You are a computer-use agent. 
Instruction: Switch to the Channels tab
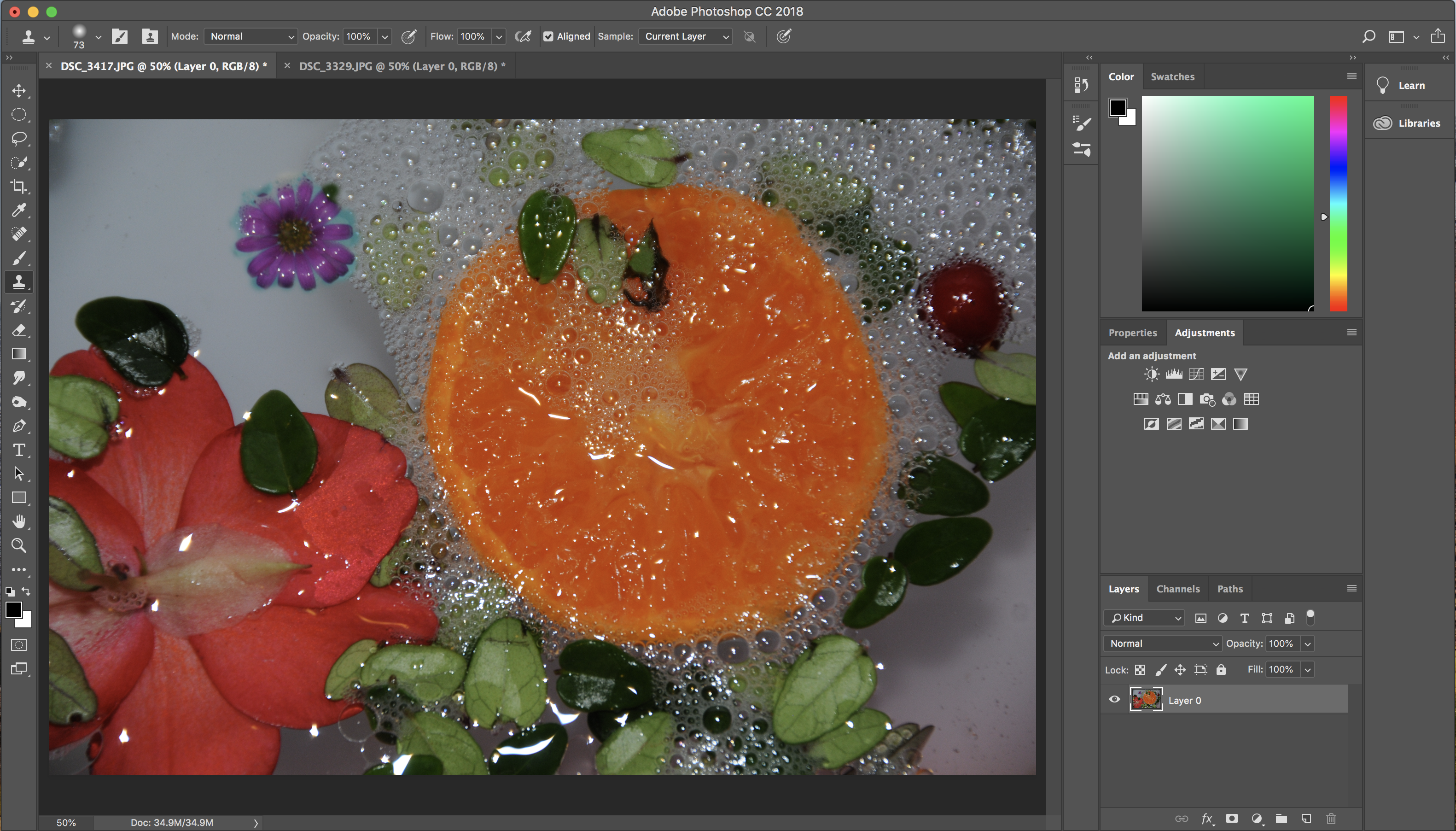(1177, 588)
